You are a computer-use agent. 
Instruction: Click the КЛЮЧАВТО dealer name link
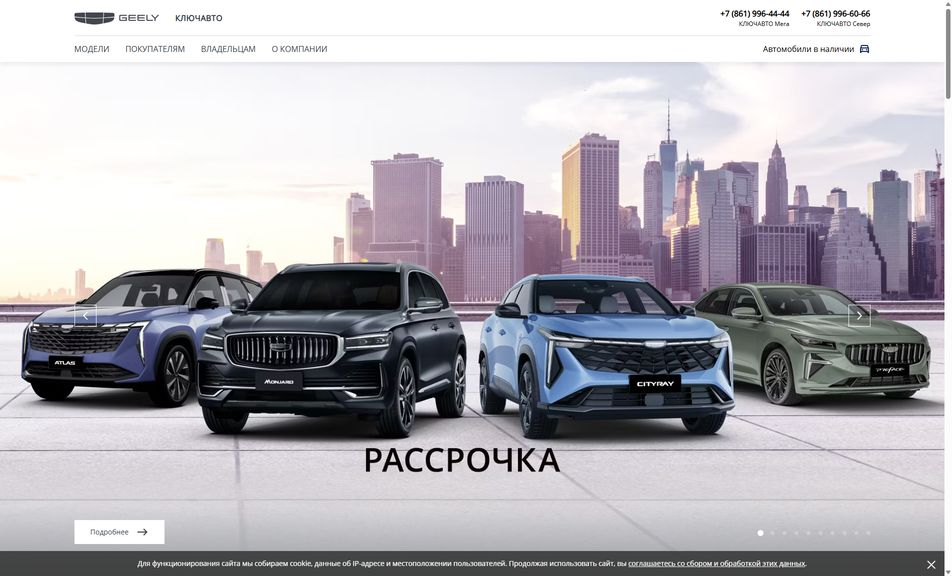(199, 18)
